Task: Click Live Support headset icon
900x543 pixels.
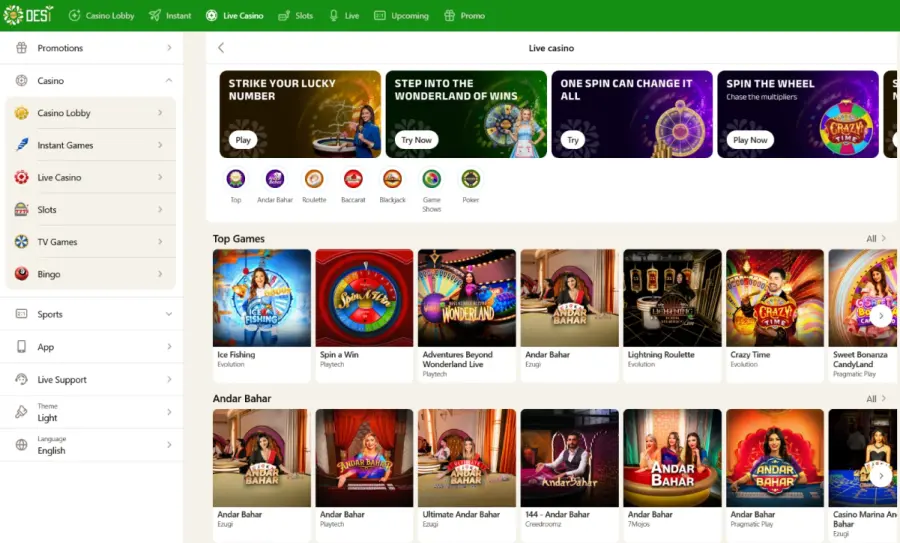Action: point(21,379)
